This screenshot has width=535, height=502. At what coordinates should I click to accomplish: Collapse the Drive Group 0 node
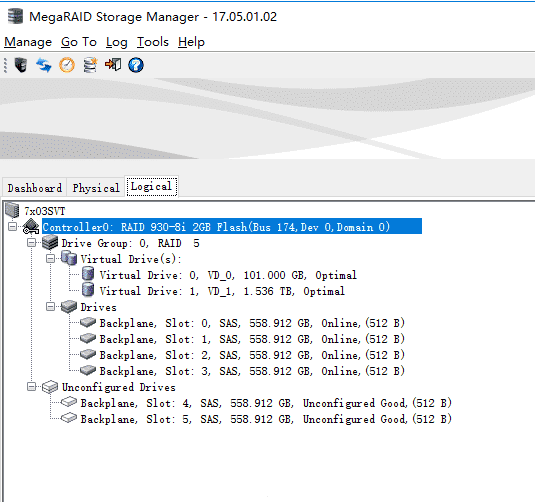pos(31,243)
